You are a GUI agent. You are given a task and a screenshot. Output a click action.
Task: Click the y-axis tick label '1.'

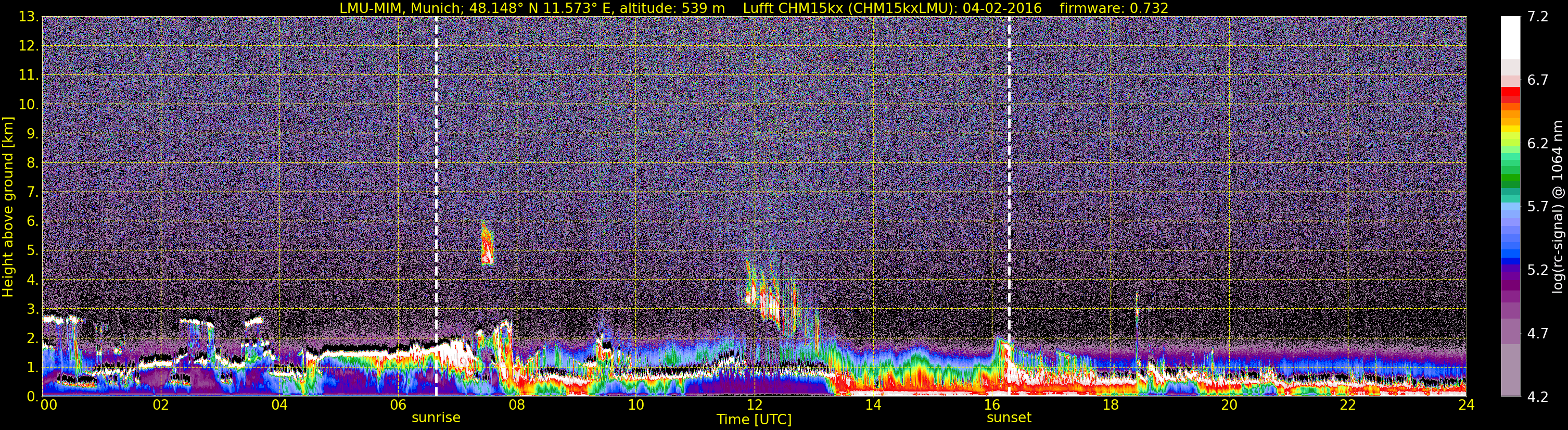(x=32, y=367)
